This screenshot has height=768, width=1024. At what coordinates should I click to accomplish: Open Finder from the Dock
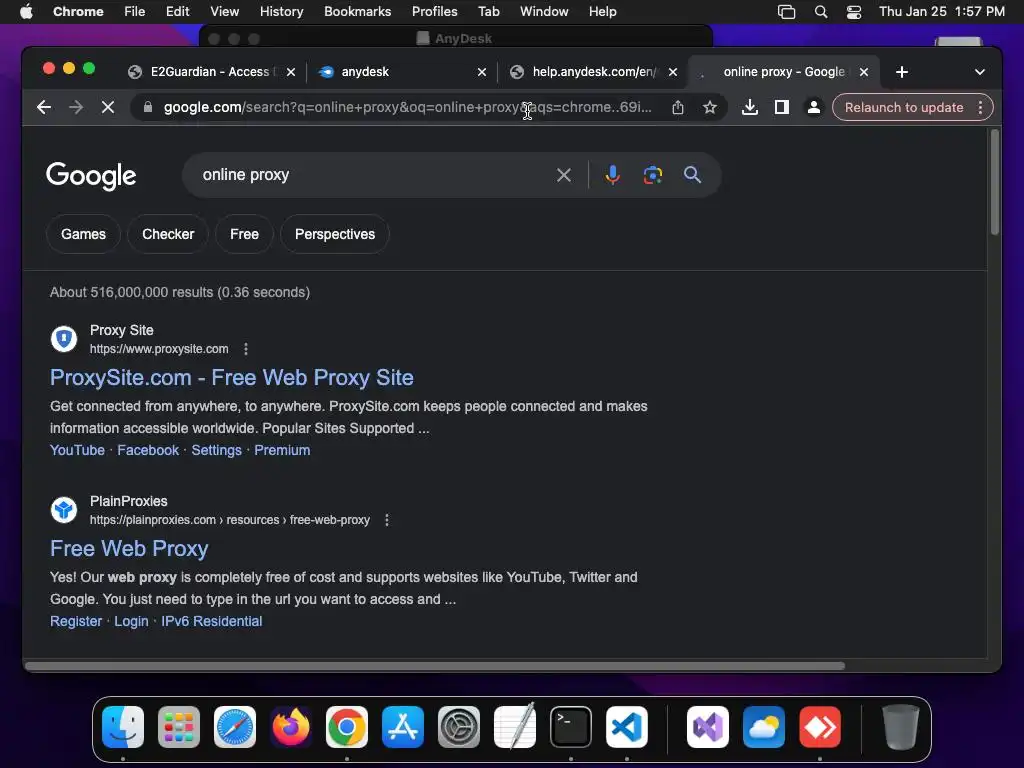(x=123, y=727)
